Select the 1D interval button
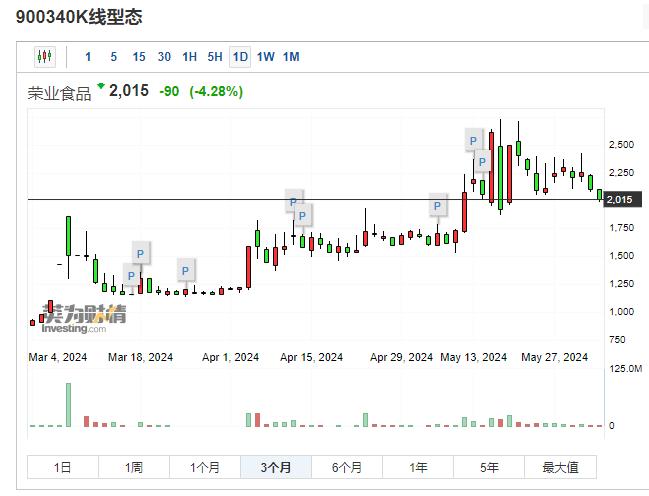Screen dimensions: 649x496 point(240,57)
